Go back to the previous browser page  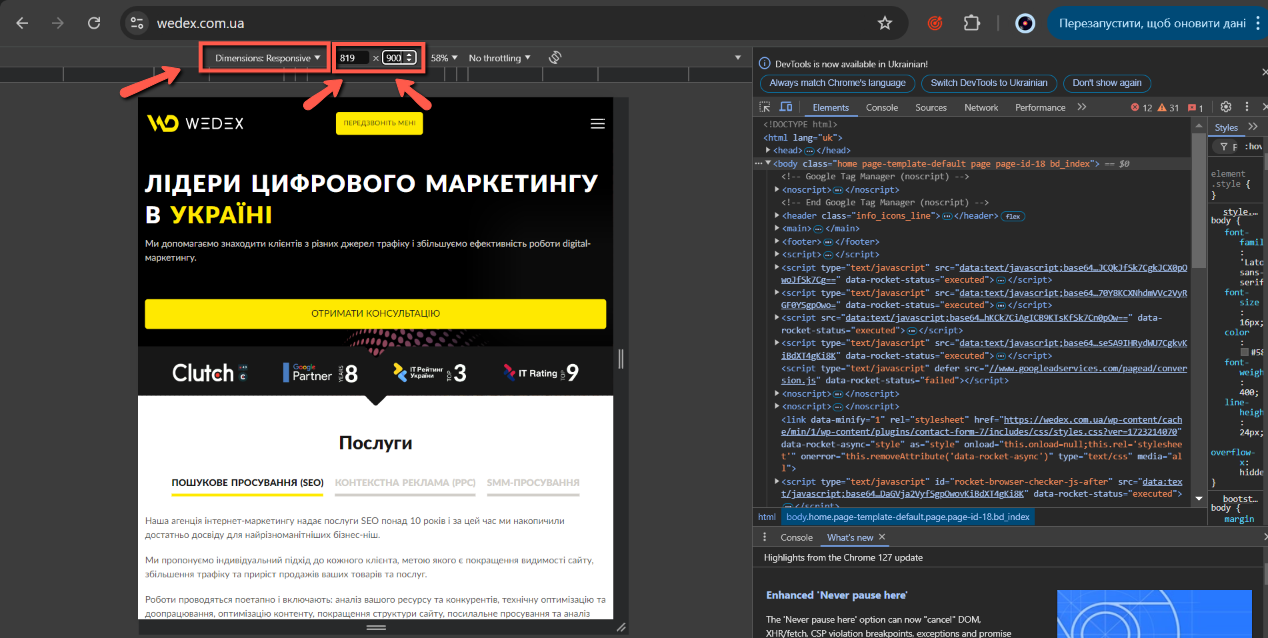(22, 22)
